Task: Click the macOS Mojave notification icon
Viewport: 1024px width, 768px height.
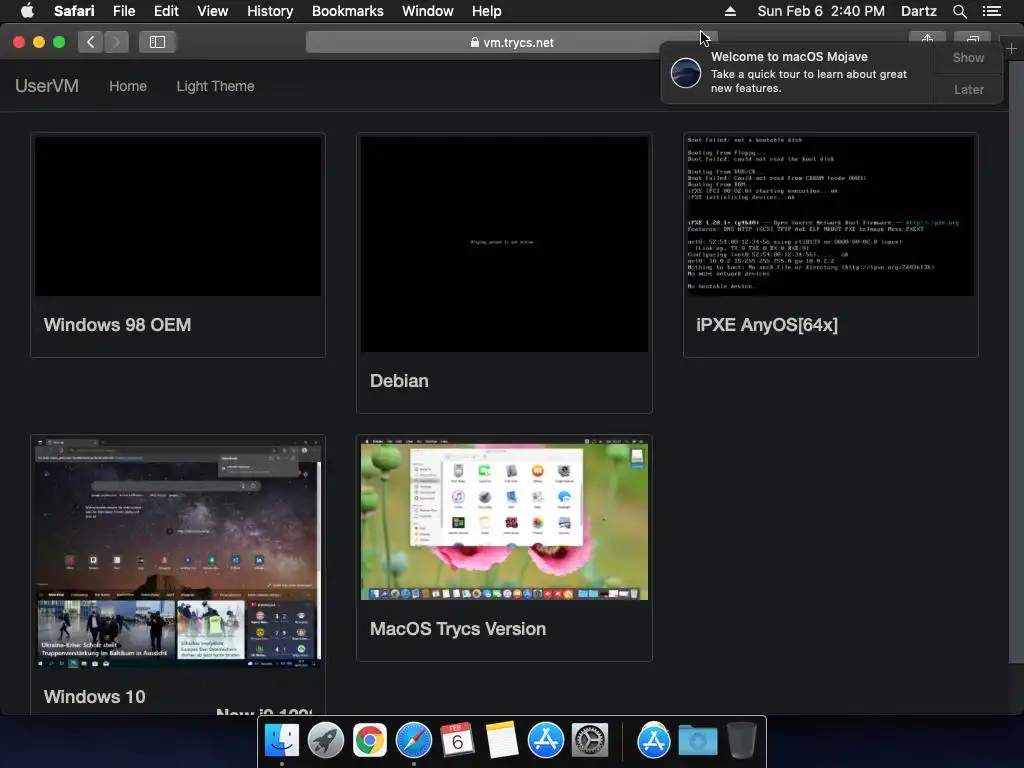Action: (x=686, y=72)
